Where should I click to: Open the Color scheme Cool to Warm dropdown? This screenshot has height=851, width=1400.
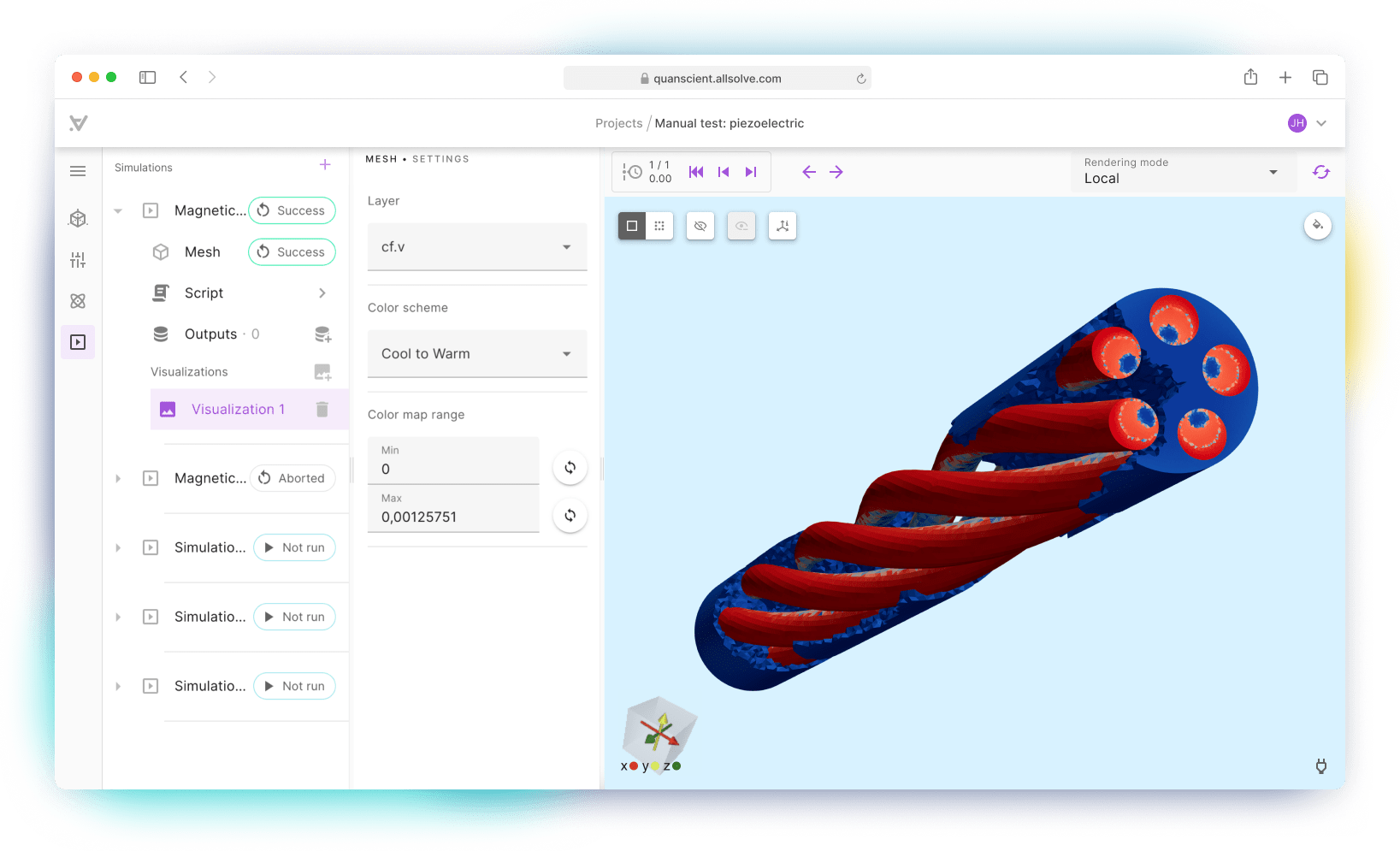pyautogui.click(x=476, y=353)
